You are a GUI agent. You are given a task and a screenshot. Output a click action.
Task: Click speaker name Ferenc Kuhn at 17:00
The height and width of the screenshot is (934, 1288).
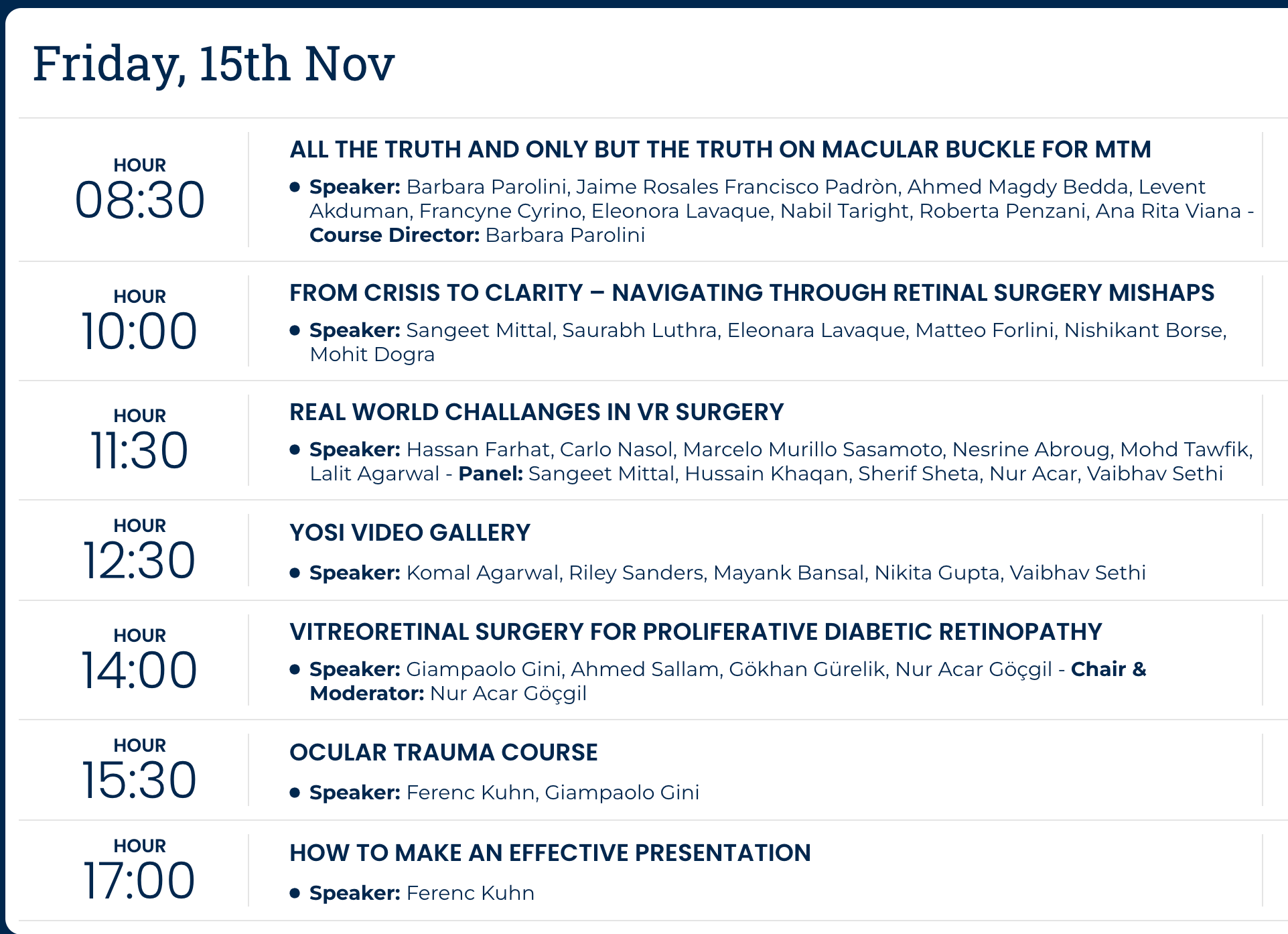[x=470, y=893]
